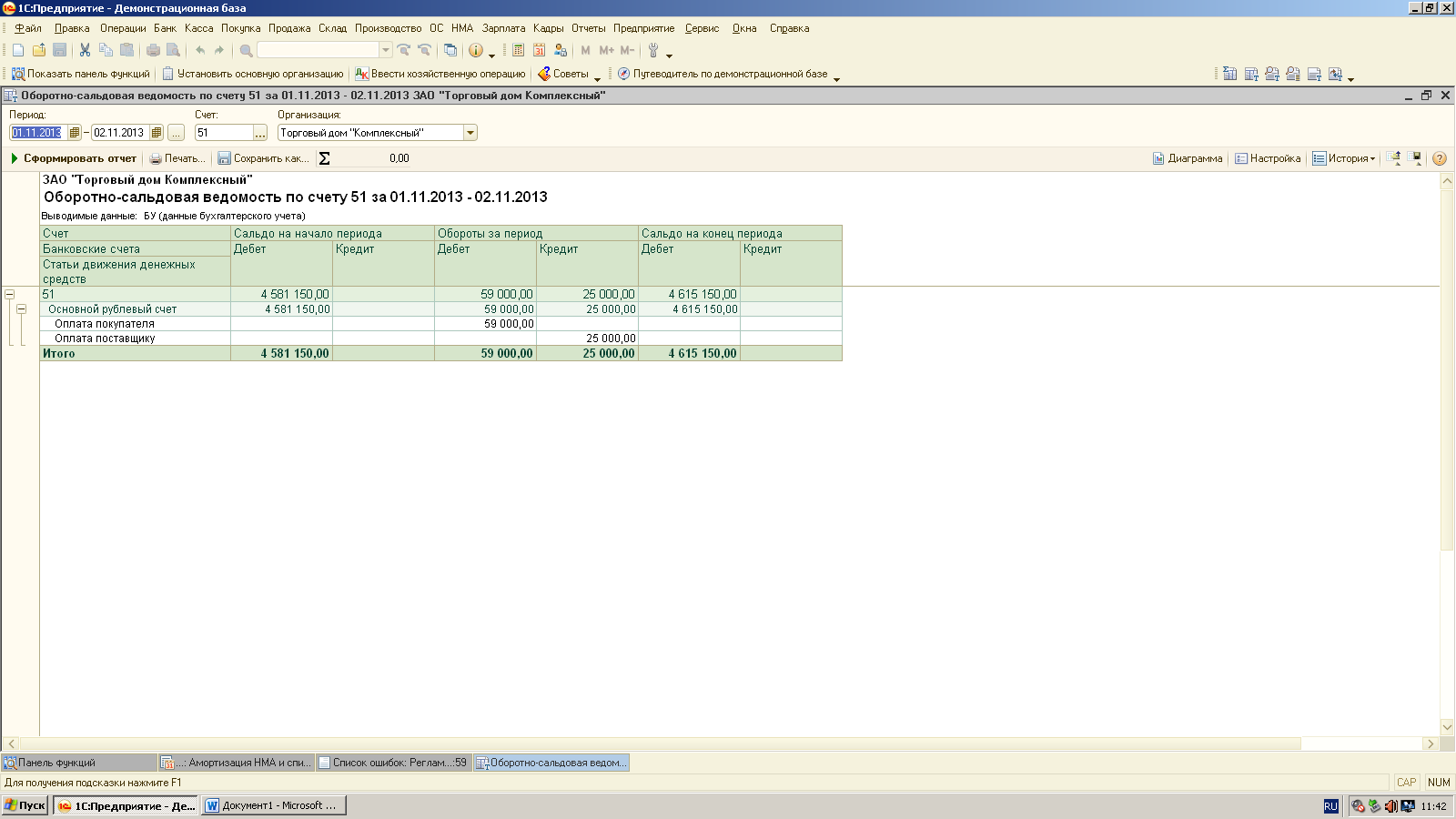Click the Undo arrow icon
Screen dimensions: 1456x819
200,50
